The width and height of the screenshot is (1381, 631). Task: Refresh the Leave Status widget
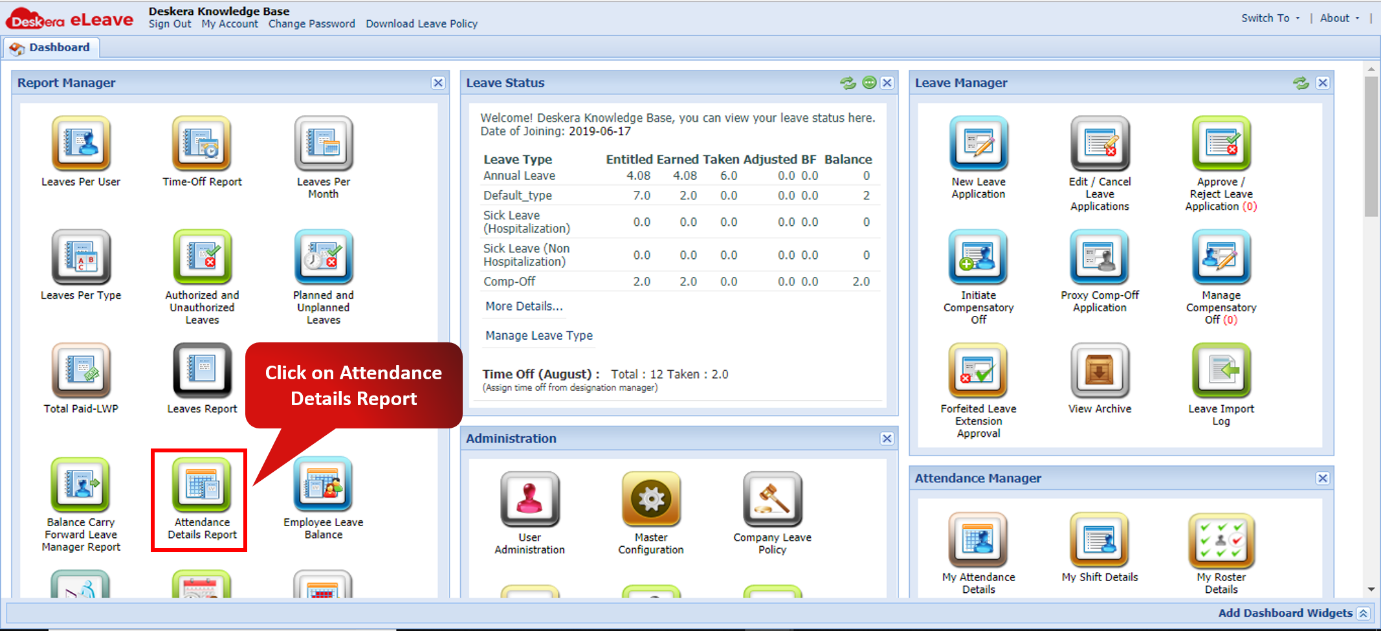[848, 83]
